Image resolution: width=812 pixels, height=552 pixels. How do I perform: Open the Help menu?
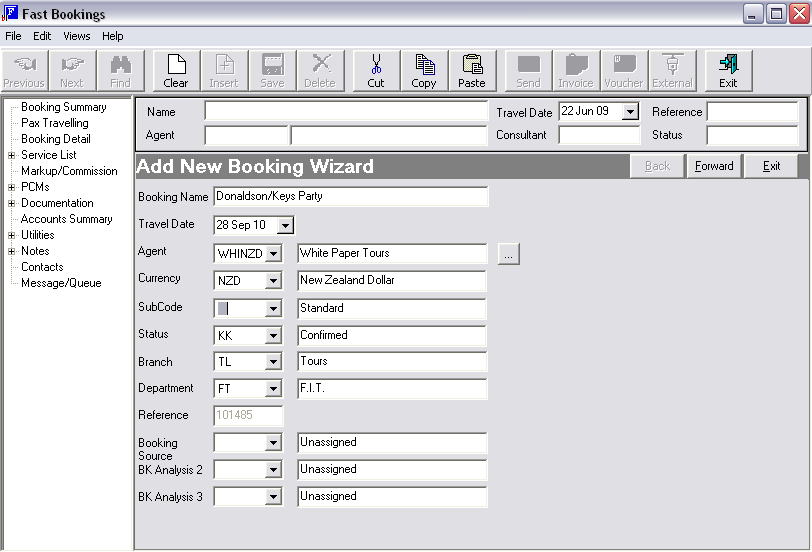[112, 36]
